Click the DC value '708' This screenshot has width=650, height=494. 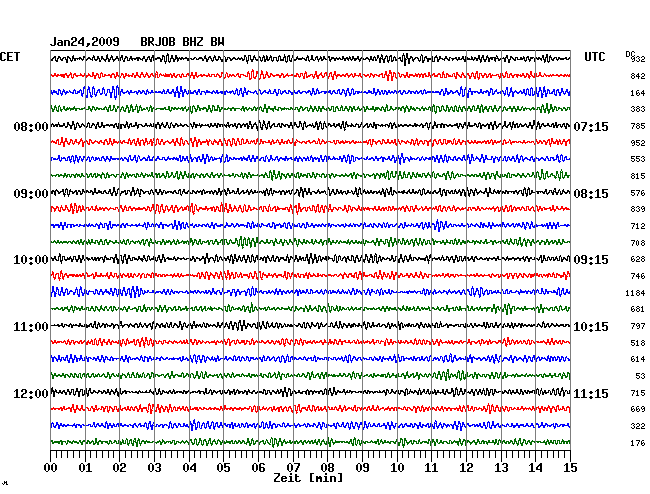[638, 243]
